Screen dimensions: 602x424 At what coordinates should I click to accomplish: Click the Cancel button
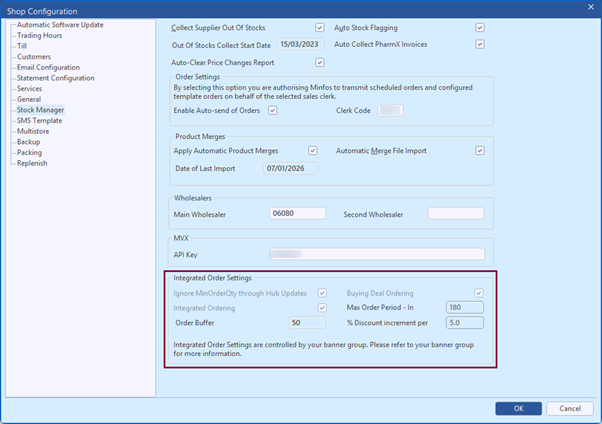(569, 408)
